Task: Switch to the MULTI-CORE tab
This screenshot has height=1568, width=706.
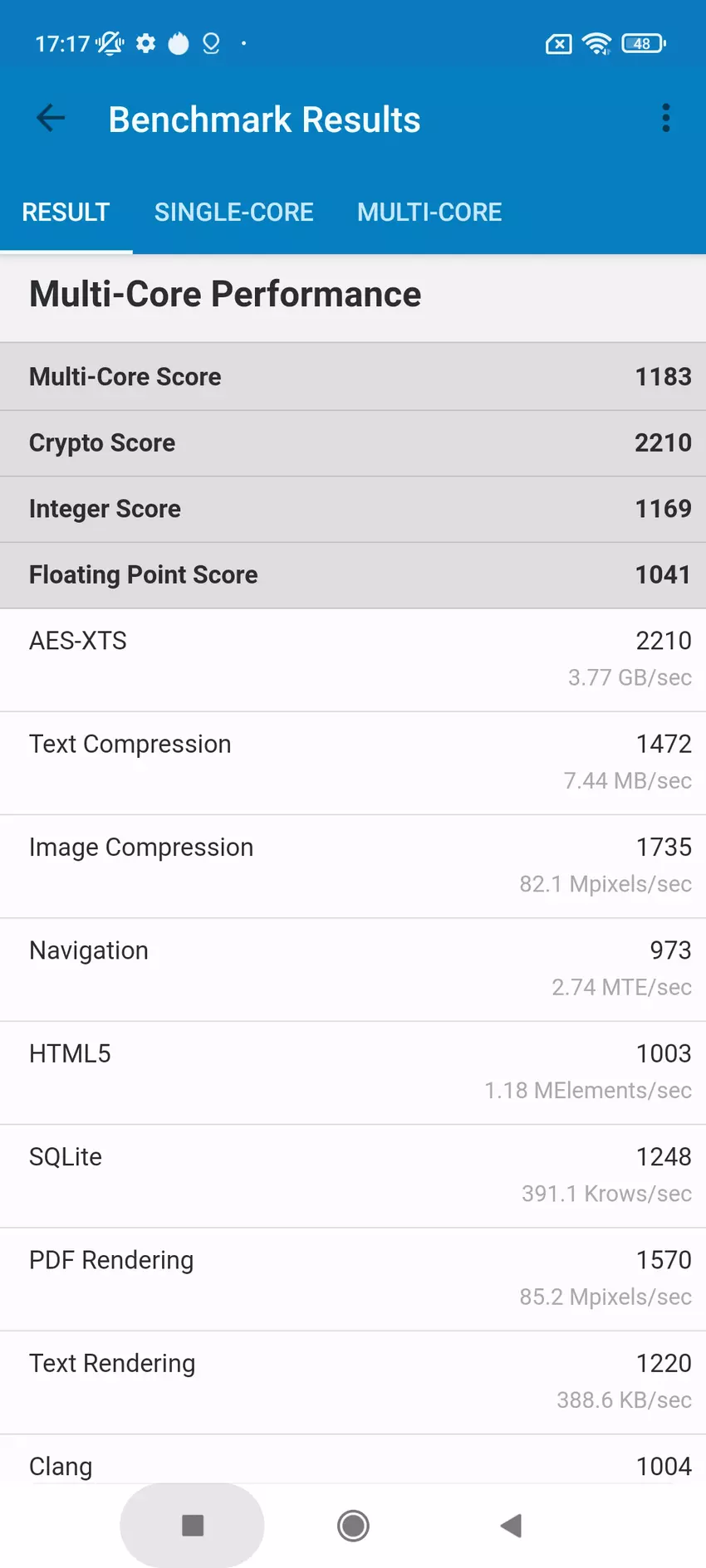Action: pyautogui.click(x=429, y=212)
